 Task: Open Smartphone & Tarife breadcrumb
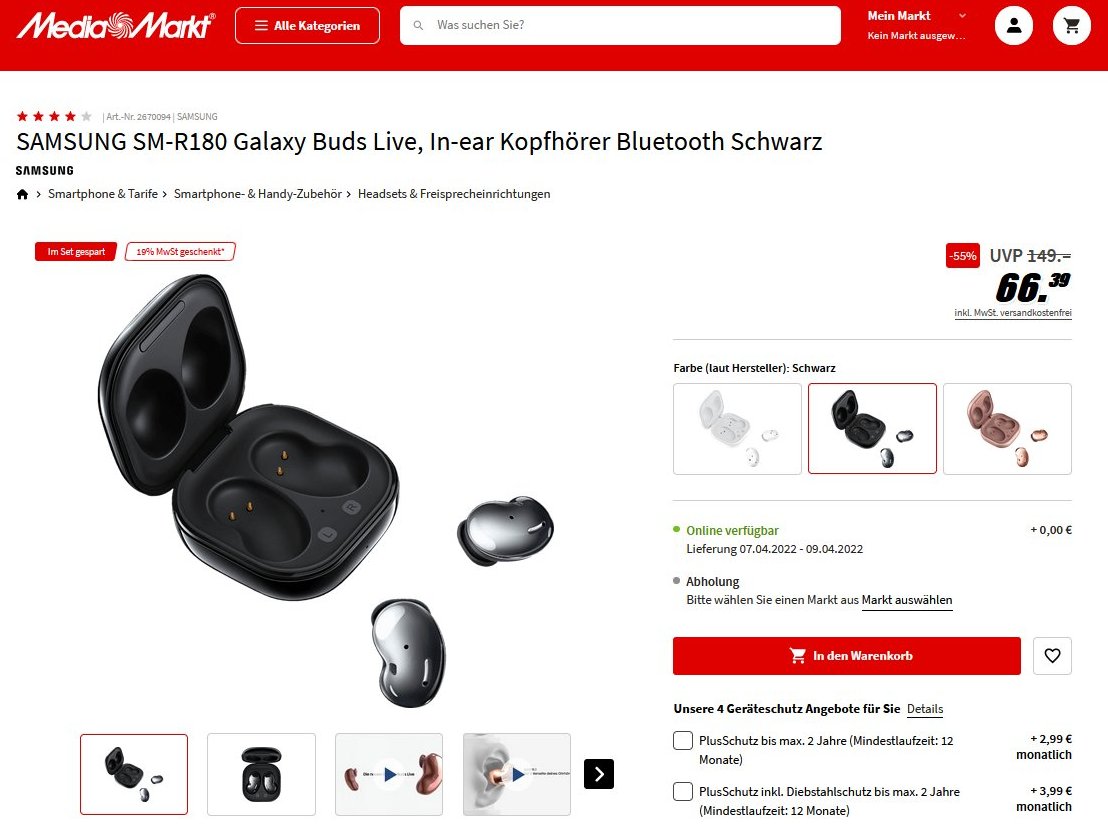point(102,194)
